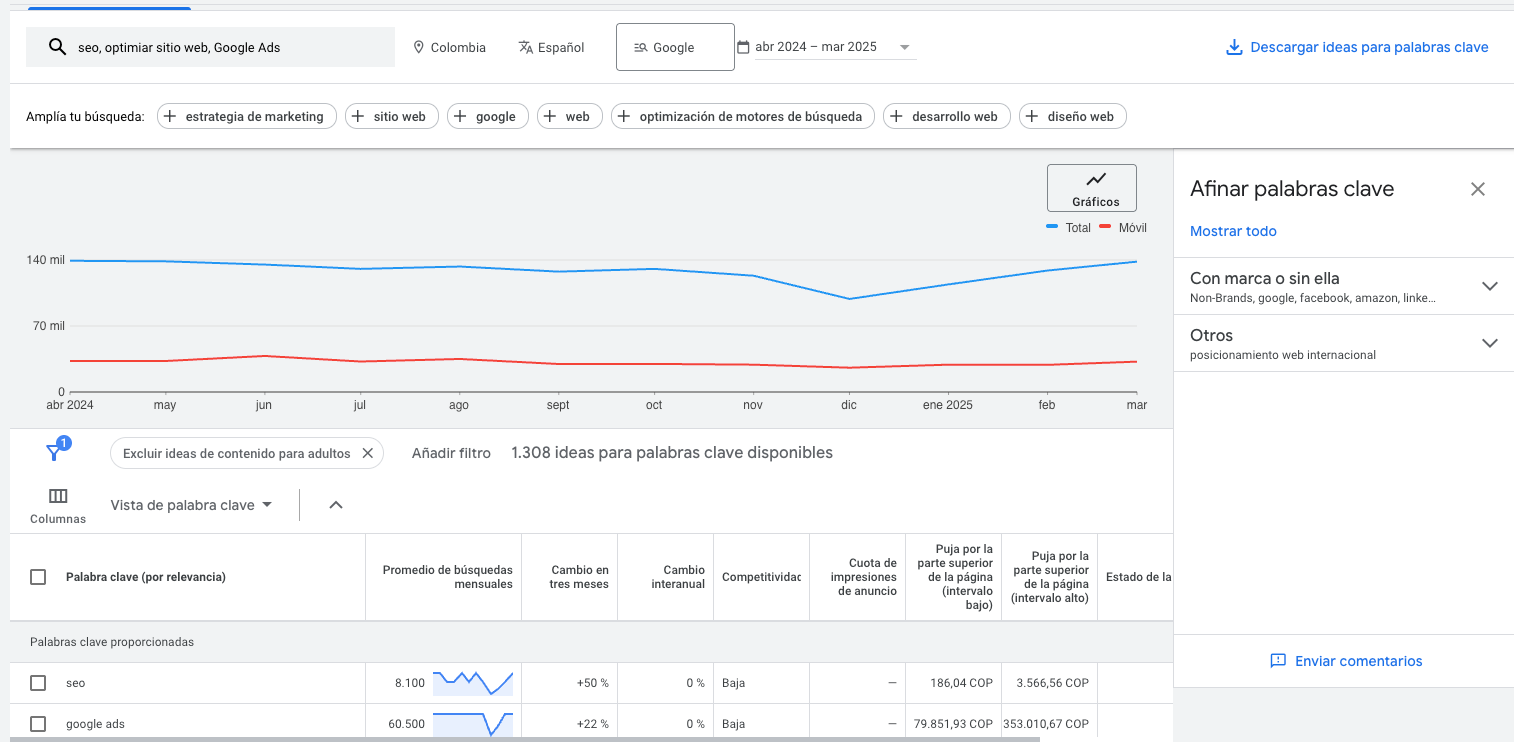Click the Español language icon
This screenshot has height=742, width=1514.
526,47
